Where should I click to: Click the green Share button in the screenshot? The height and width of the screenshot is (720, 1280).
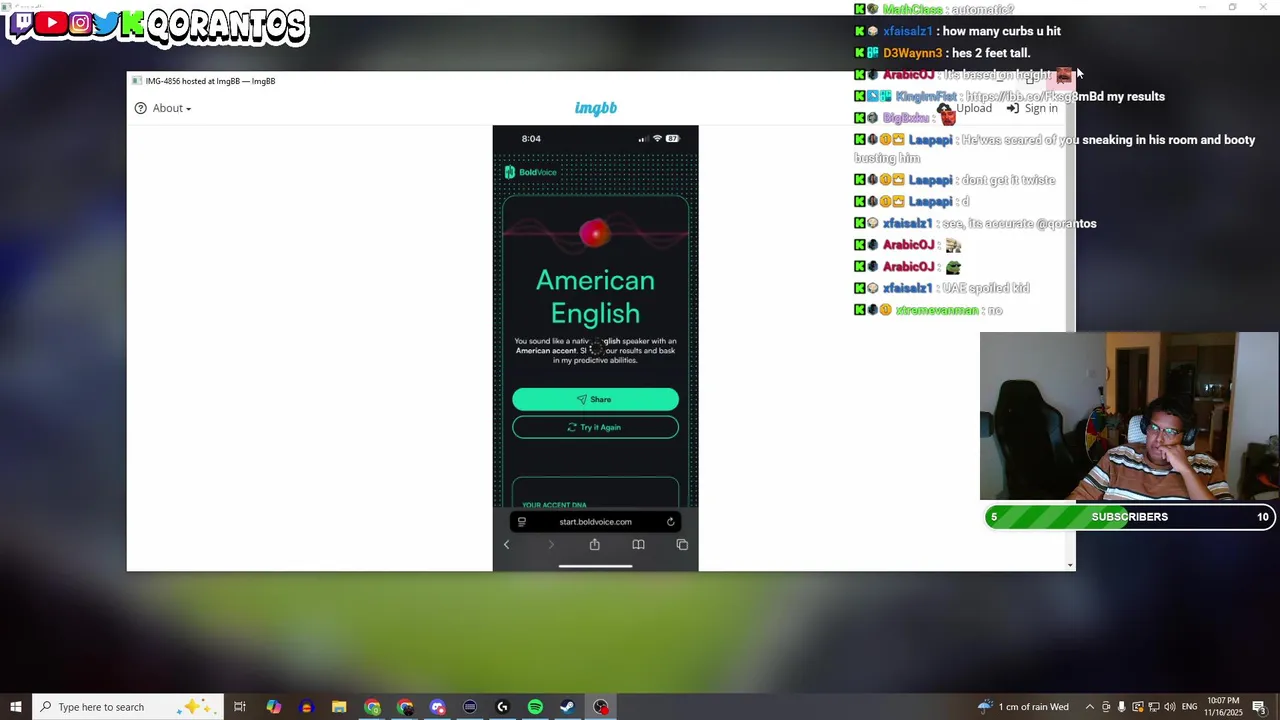pyautogui.click(x=595, y=399)
